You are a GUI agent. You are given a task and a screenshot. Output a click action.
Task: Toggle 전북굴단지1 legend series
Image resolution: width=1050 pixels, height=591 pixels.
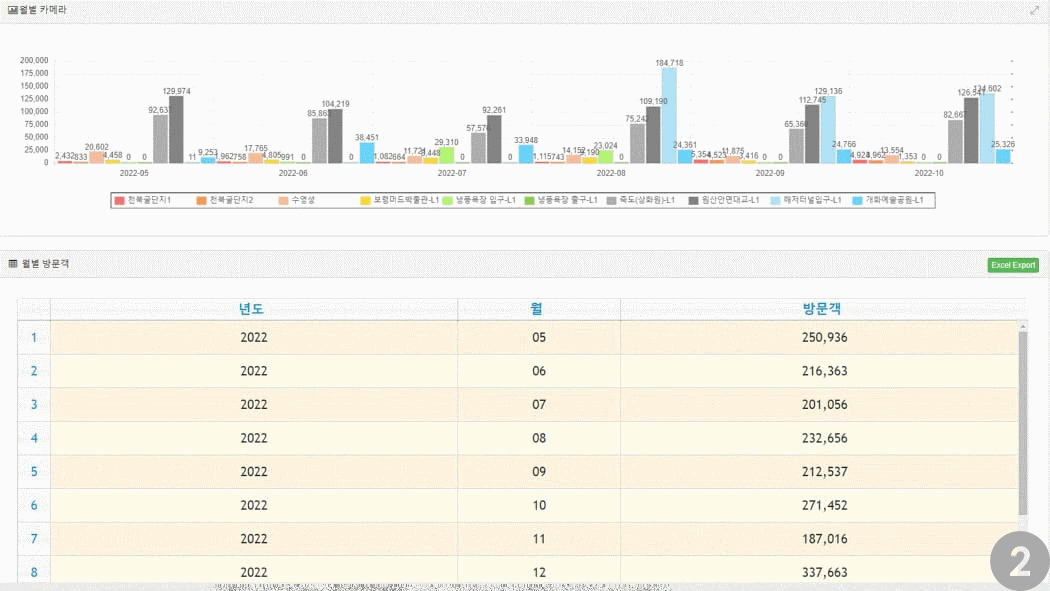(142, 201)
